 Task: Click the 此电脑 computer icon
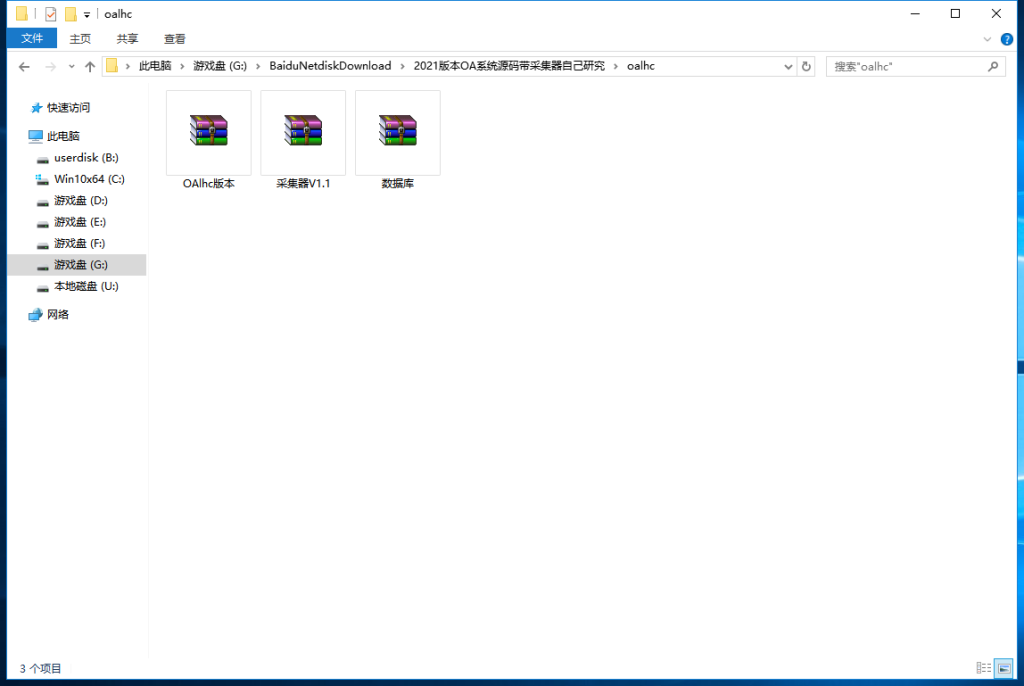pos(35,136)
